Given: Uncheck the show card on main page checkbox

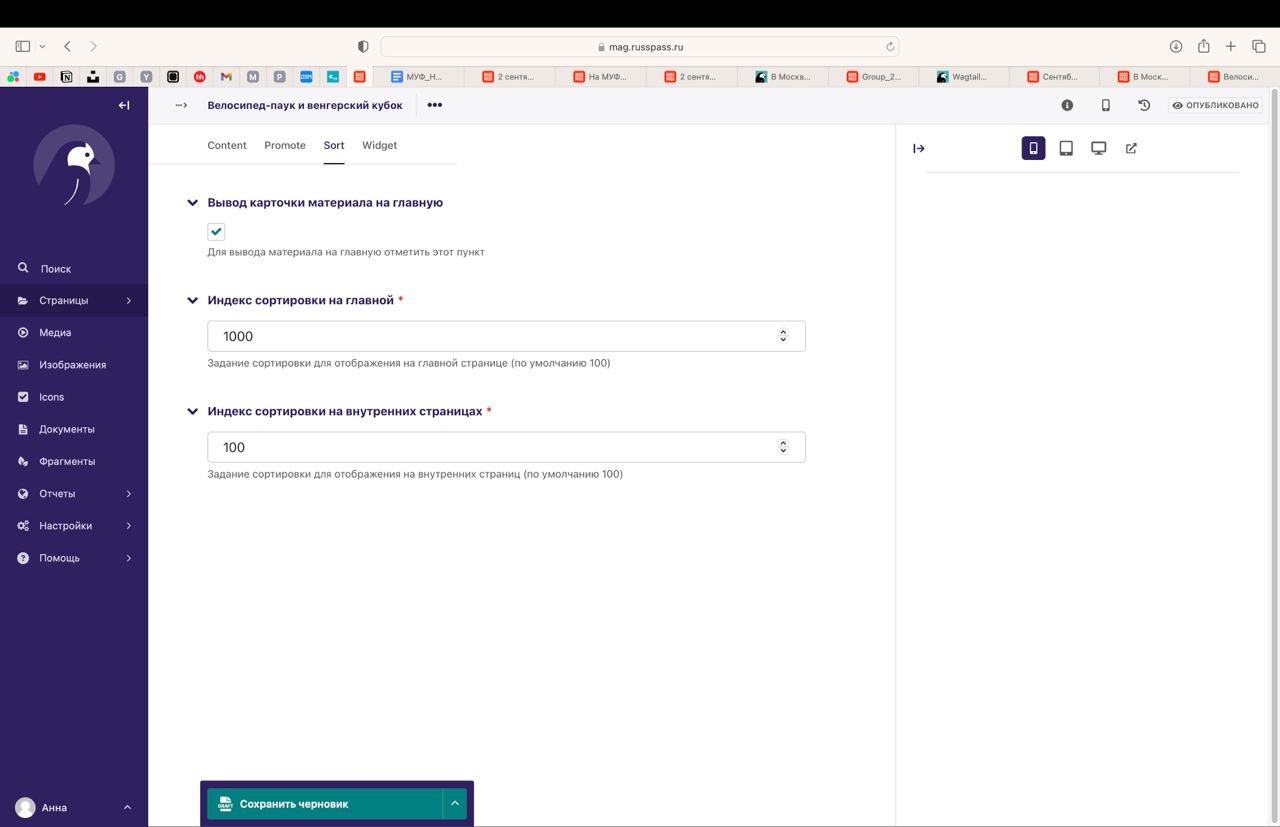Looking at the screenshot, I should (x=216, y=231).
